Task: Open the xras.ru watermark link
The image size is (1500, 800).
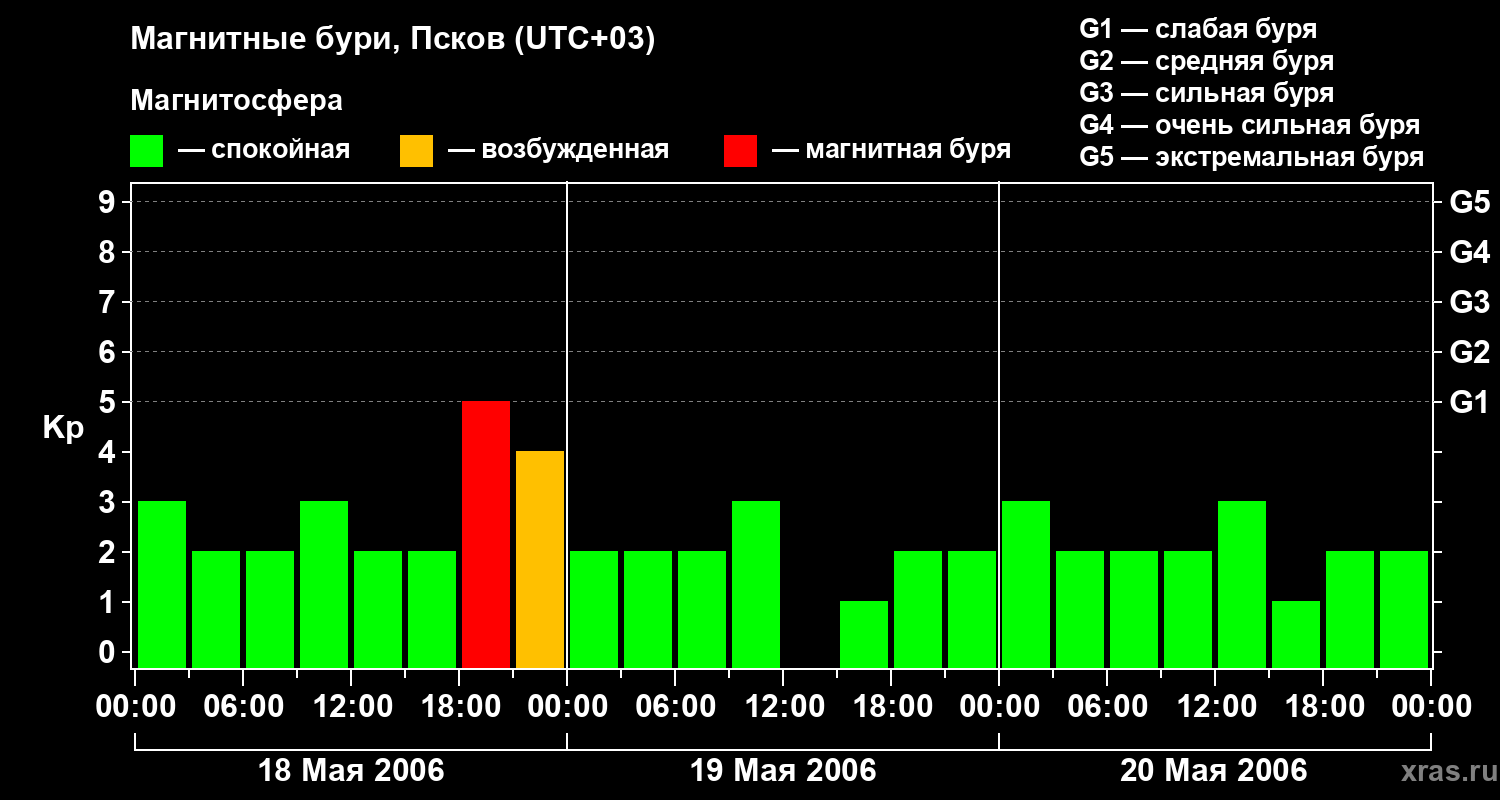Action: (x=1445, y=771)
